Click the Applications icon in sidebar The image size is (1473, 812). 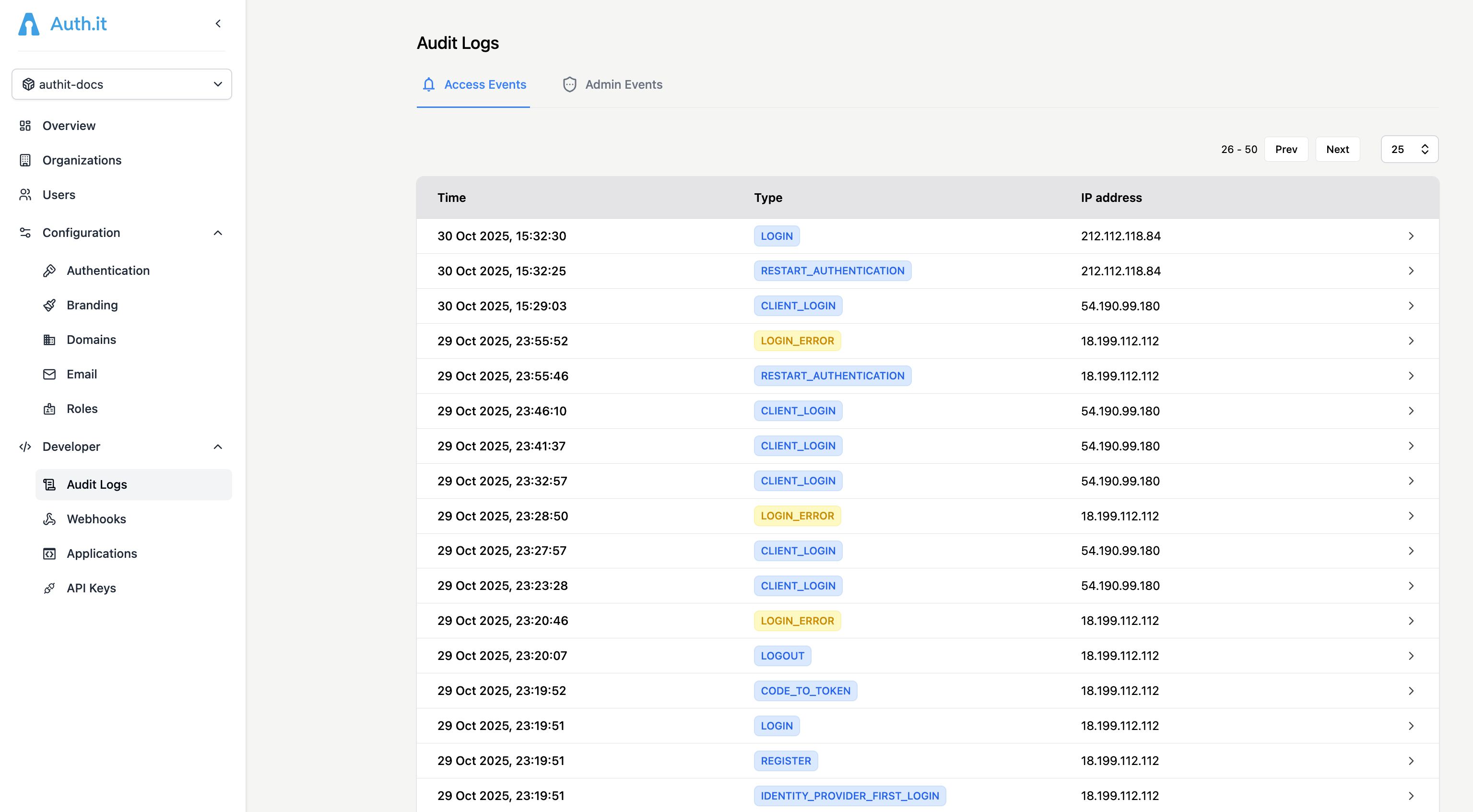click(x=50, y=553)
